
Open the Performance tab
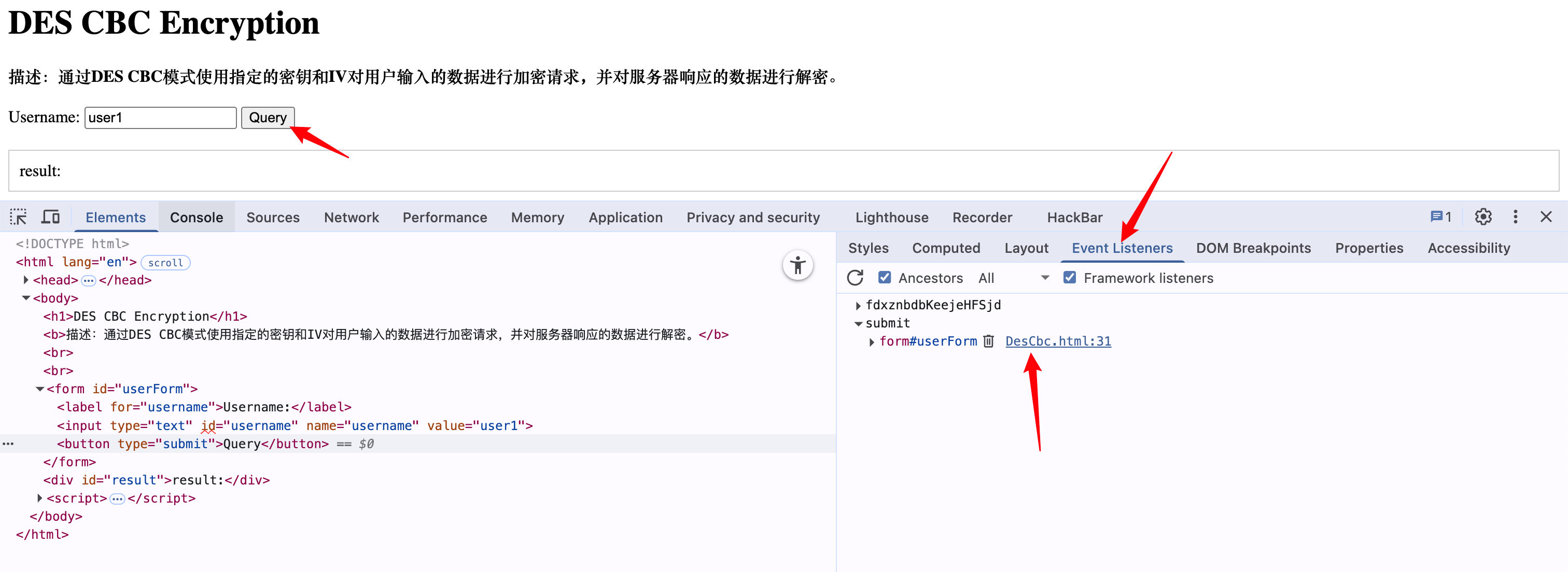pos(444,217)
